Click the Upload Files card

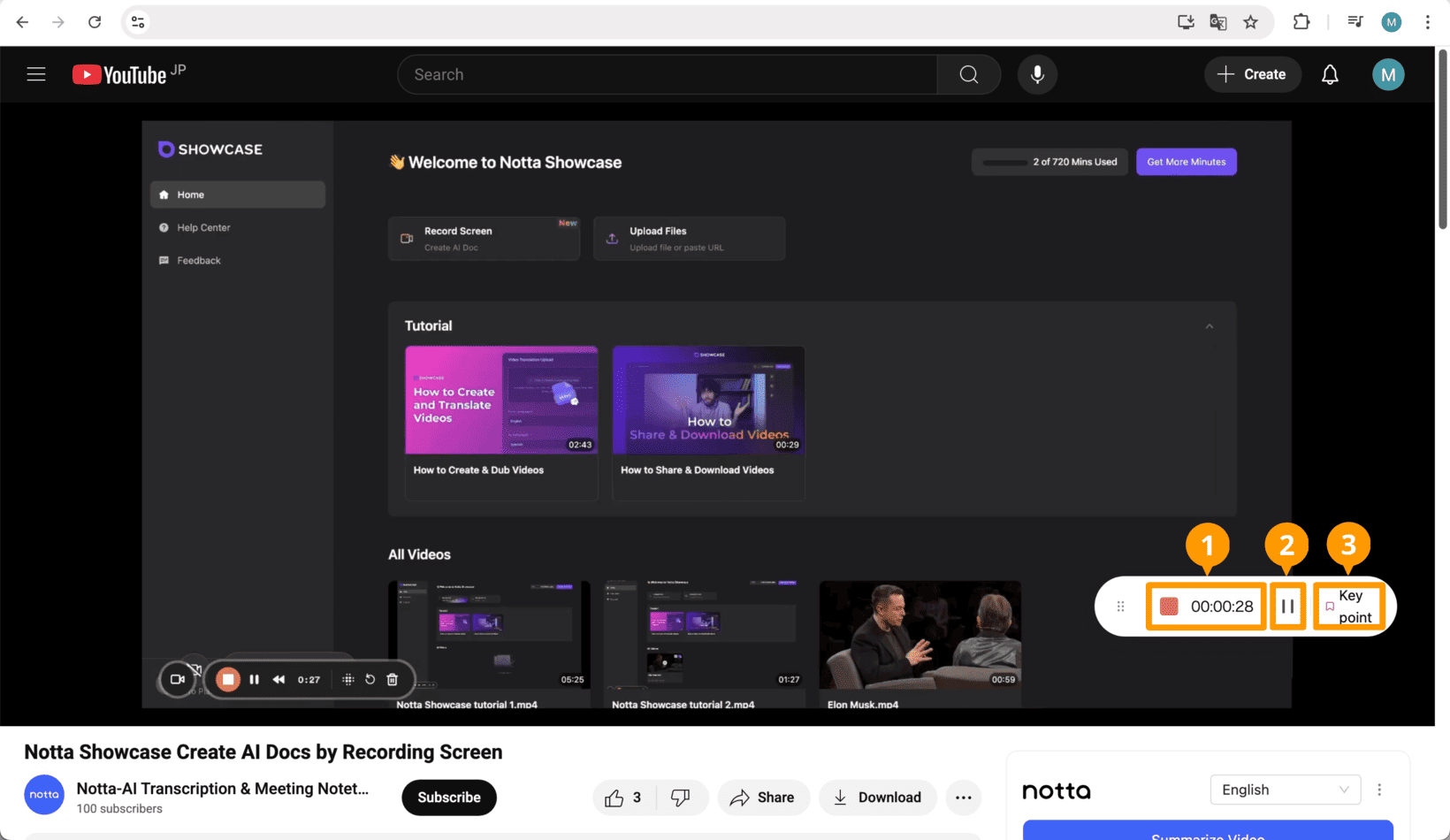690,238
